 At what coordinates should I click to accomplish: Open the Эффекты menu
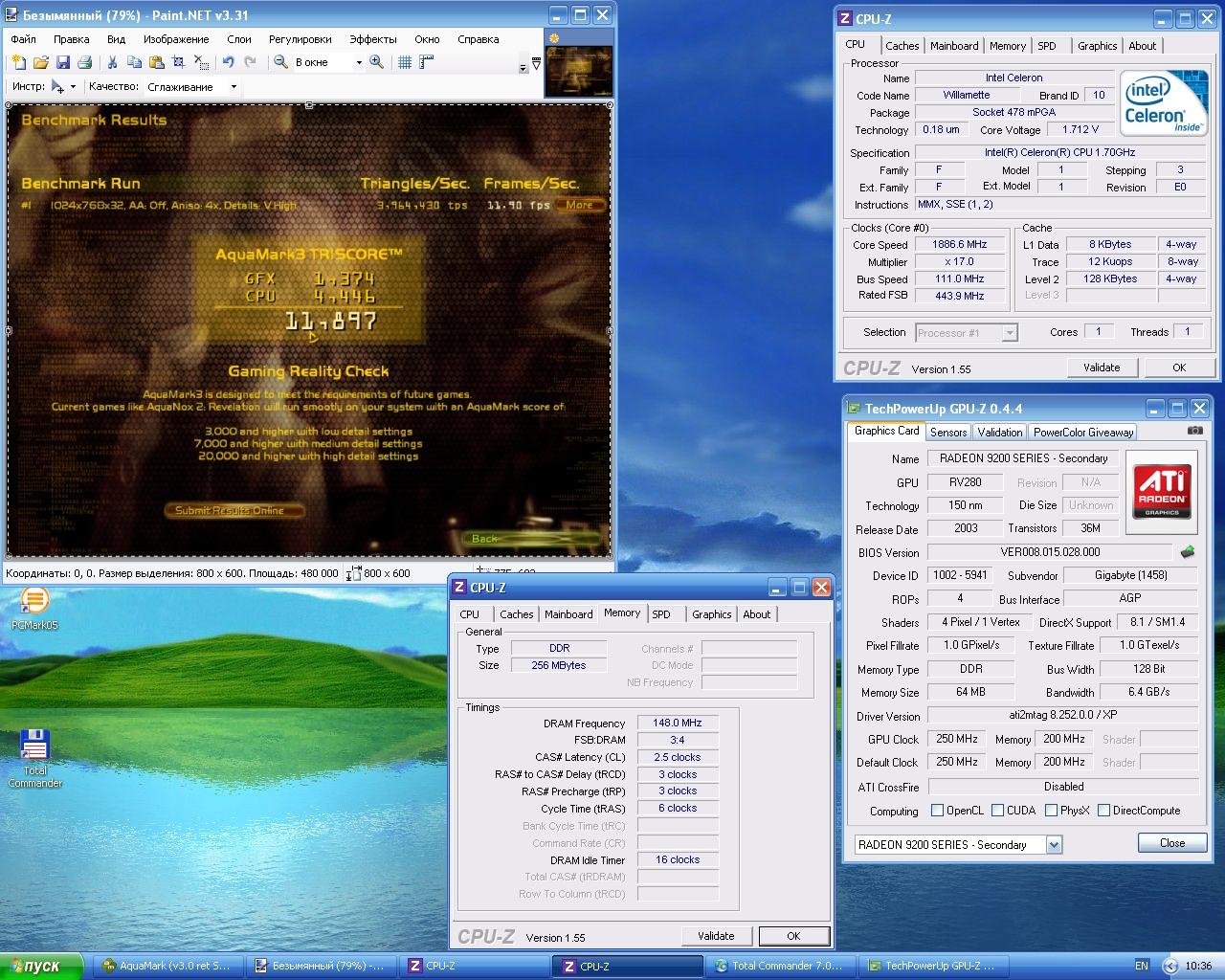[x=373, y=39]
